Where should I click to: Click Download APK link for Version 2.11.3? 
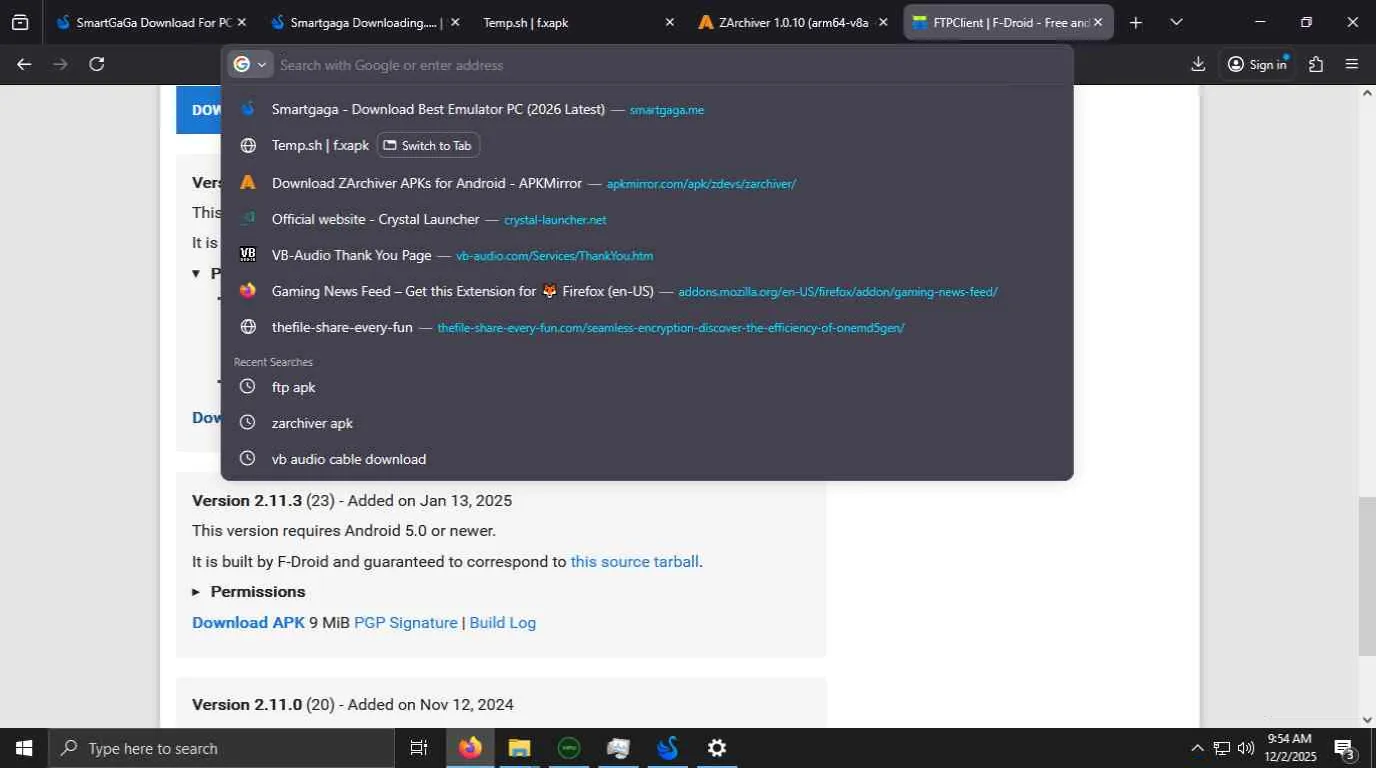pyautogui.click(x=248, y=622)
